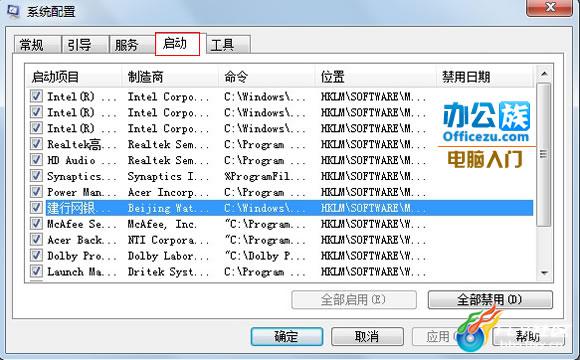Uncheck the McAfee Se... startup checkbox
This screenshot has width=580, height=360.
[x=36, y=223]
